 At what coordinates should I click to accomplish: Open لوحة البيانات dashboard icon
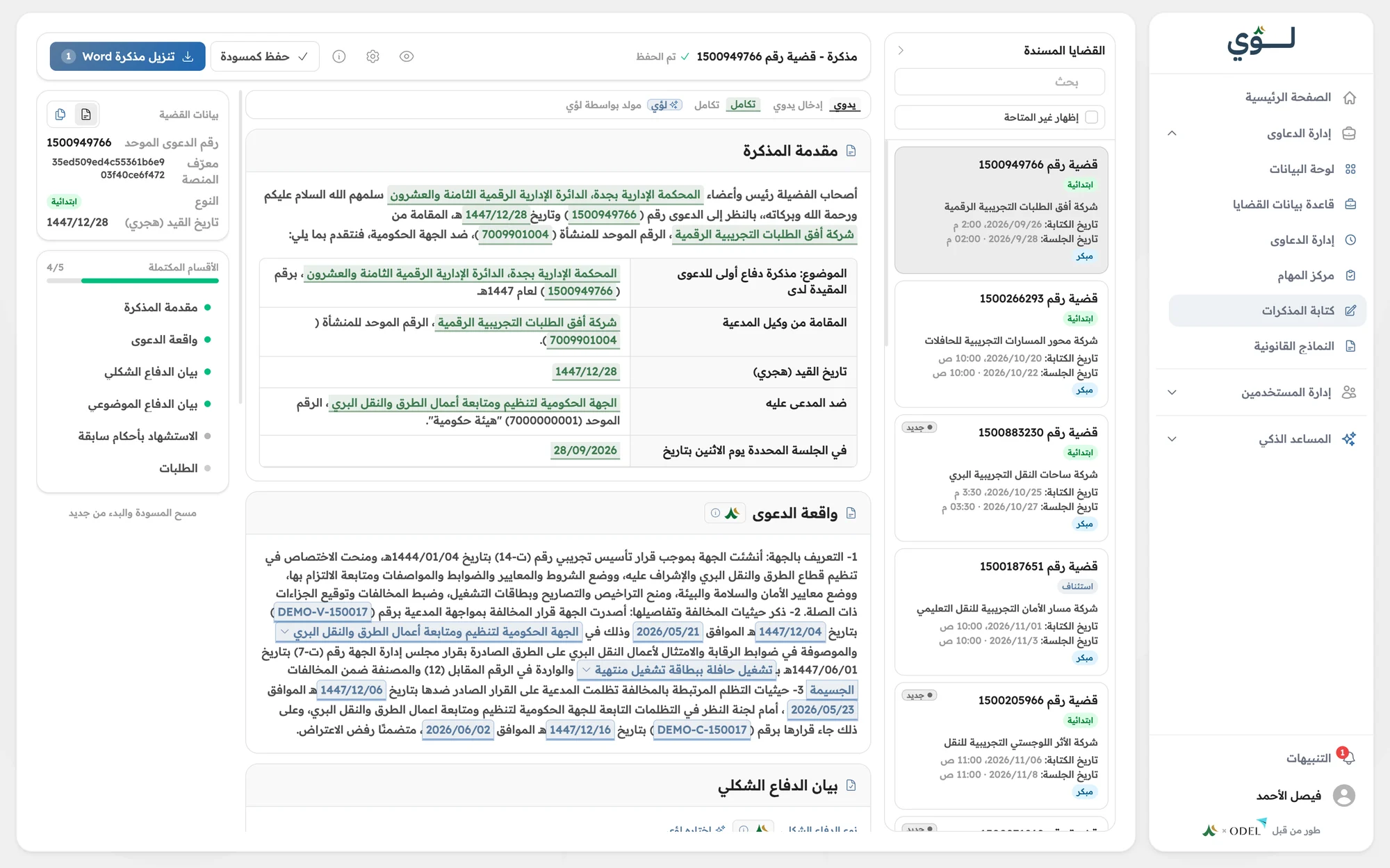(1350, 169)
